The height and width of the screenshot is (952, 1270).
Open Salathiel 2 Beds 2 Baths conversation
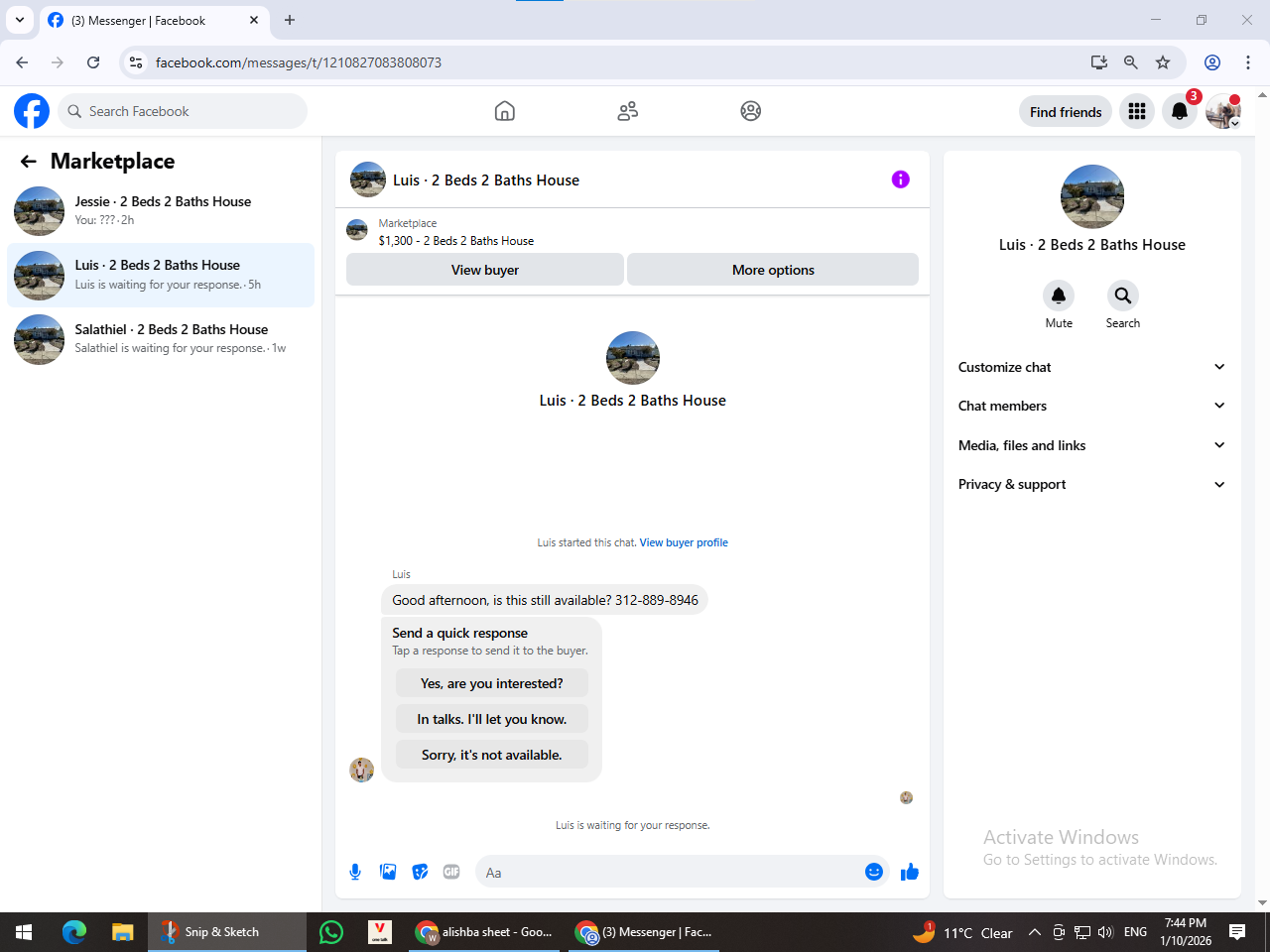161,338
